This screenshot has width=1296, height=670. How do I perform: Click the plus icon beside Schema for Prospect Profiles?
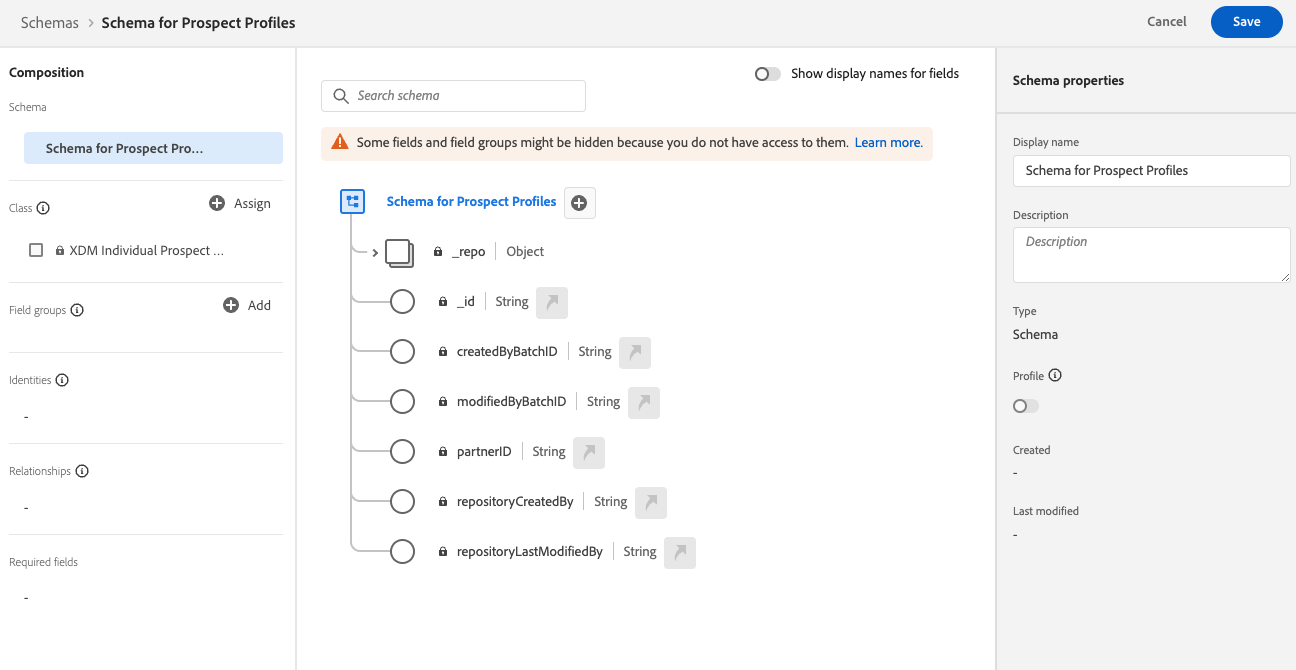[x=579, y=202]
